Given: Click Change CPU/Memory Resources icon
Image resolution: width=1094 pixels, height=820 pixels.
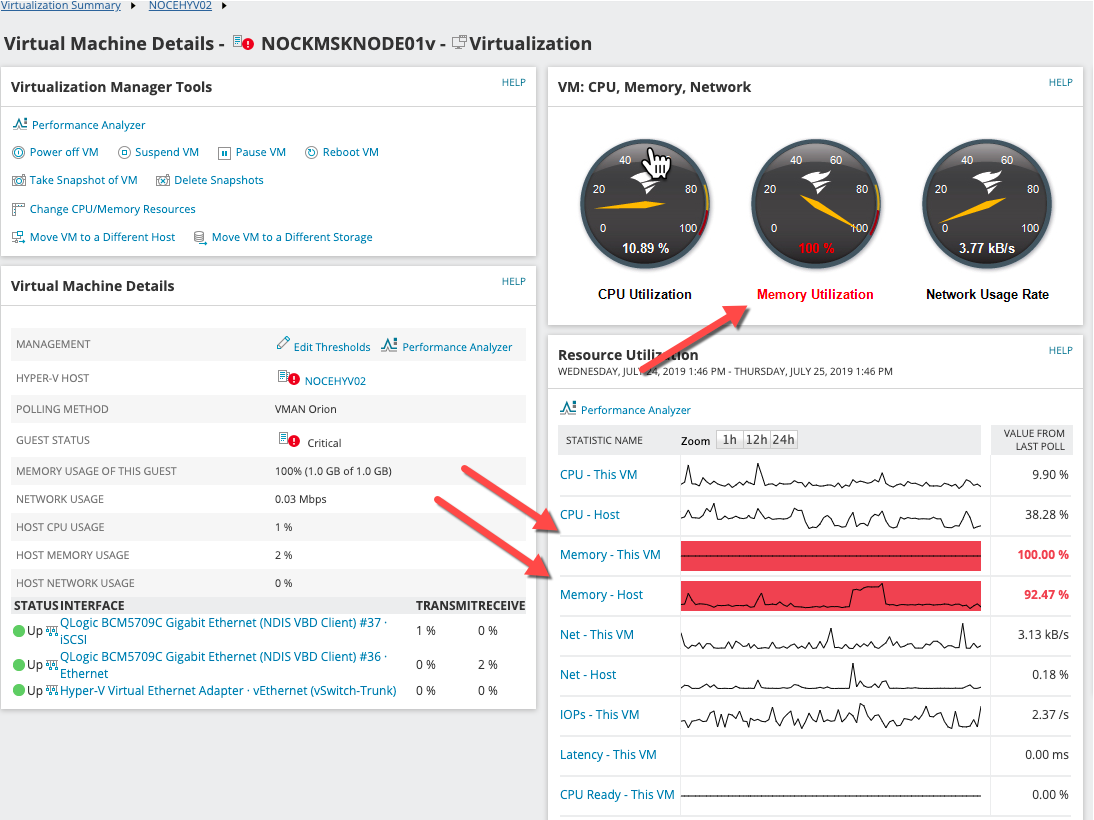Looking at the screenshot, I should click(19, 209).
